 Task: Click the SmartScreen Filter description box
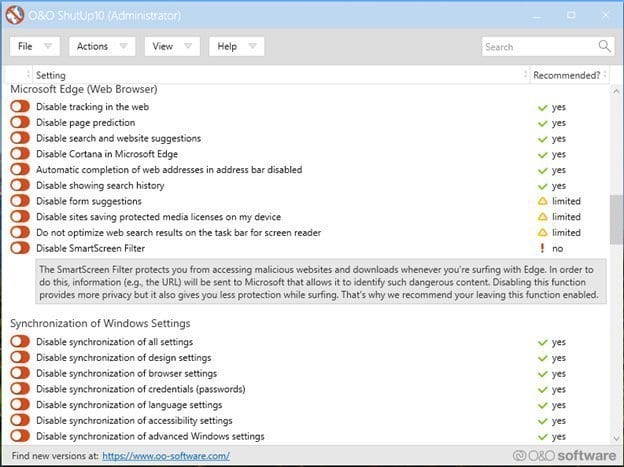coord(321,282)
